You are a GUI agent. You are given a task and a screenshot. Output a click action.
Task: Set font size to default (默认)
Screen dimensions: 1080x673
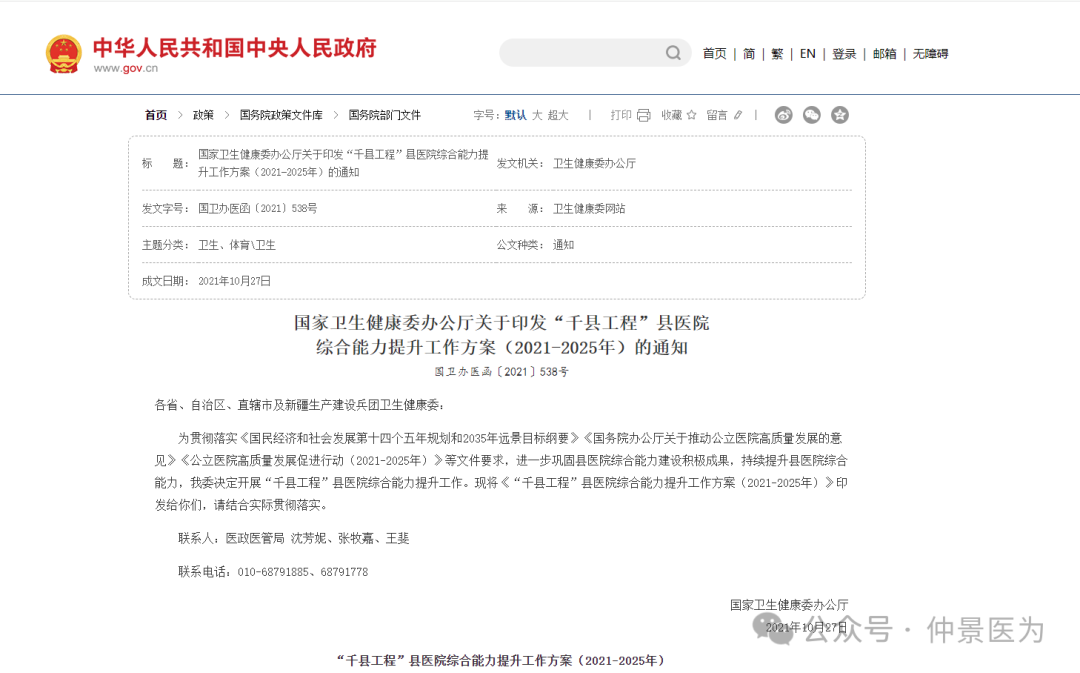click(515, 115)
